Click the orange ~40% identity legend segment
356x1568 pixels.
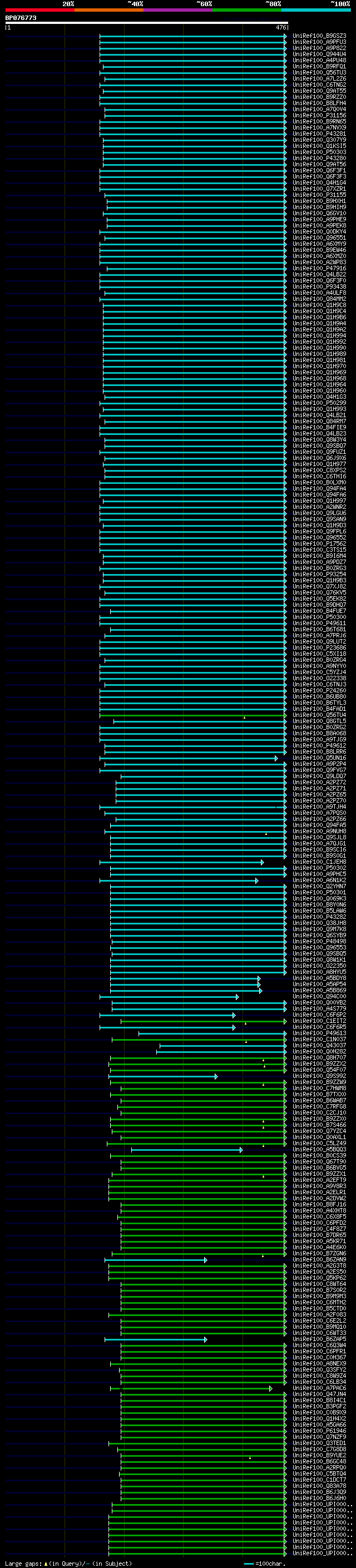109,10
